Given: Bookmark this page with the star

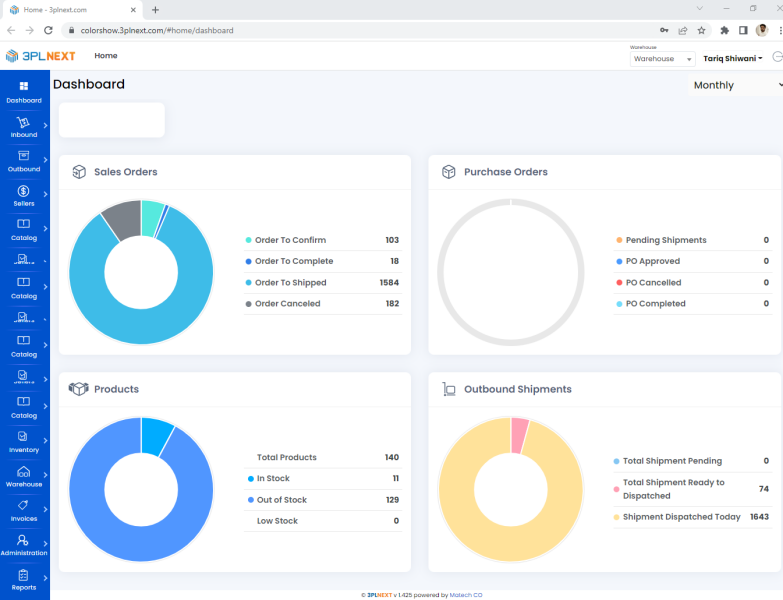Looking at the screenshot, I should click(x=701, y=30).
